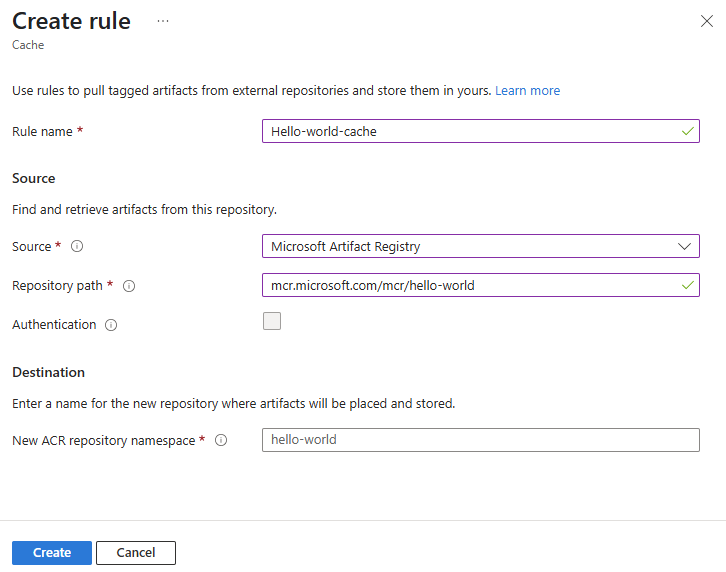Open the Learn more link
726x572 pixels.
tap(527, 91)
